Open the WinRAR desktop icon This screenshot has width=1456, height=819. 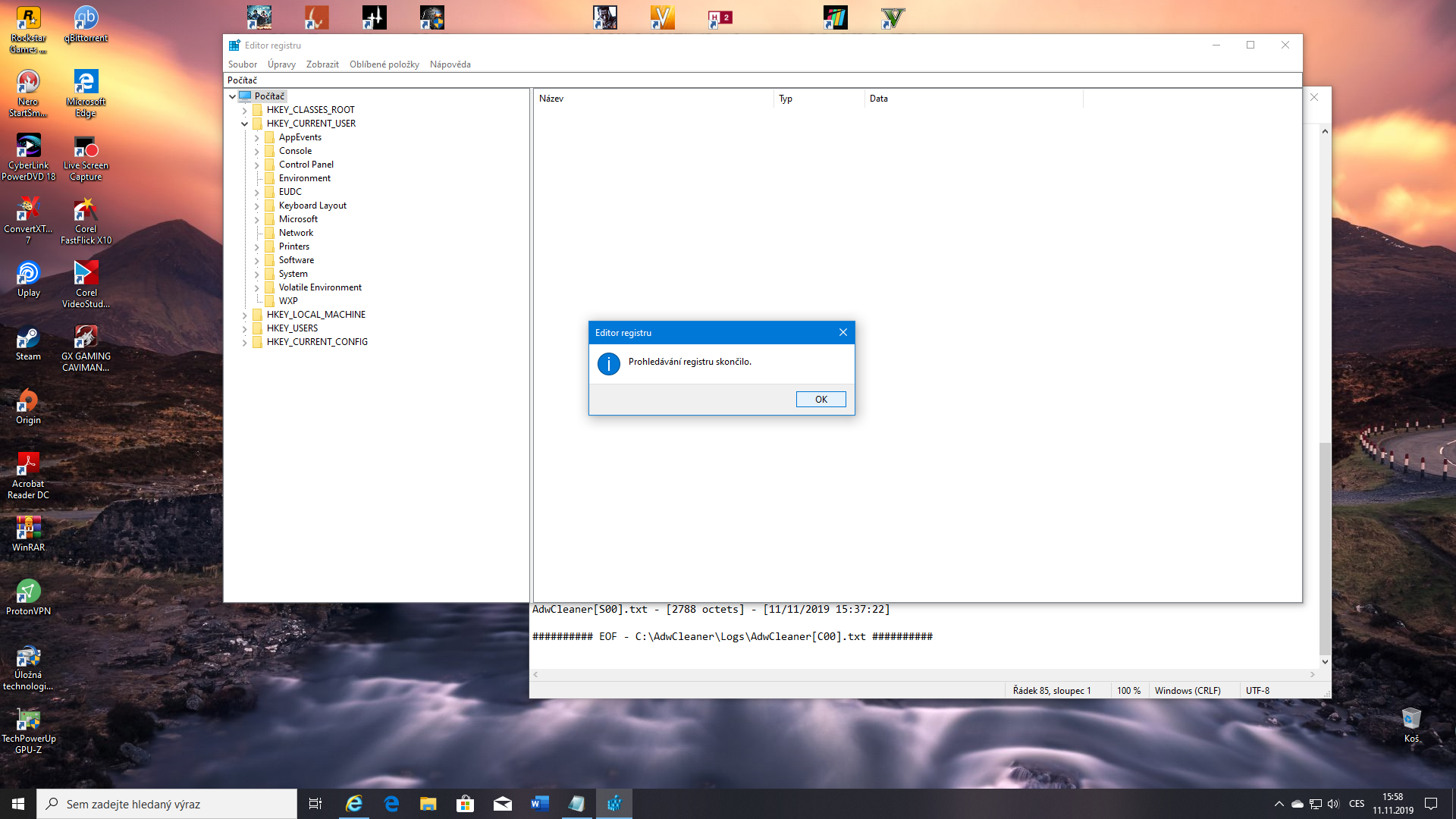pos(28,529)
